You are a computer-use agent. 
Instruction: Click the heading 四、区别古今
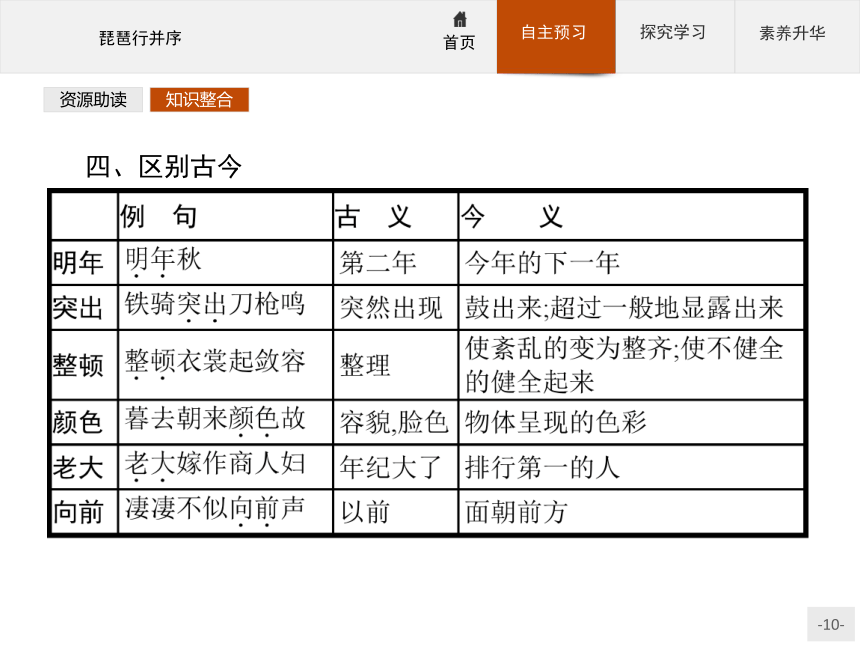(163, 166)
